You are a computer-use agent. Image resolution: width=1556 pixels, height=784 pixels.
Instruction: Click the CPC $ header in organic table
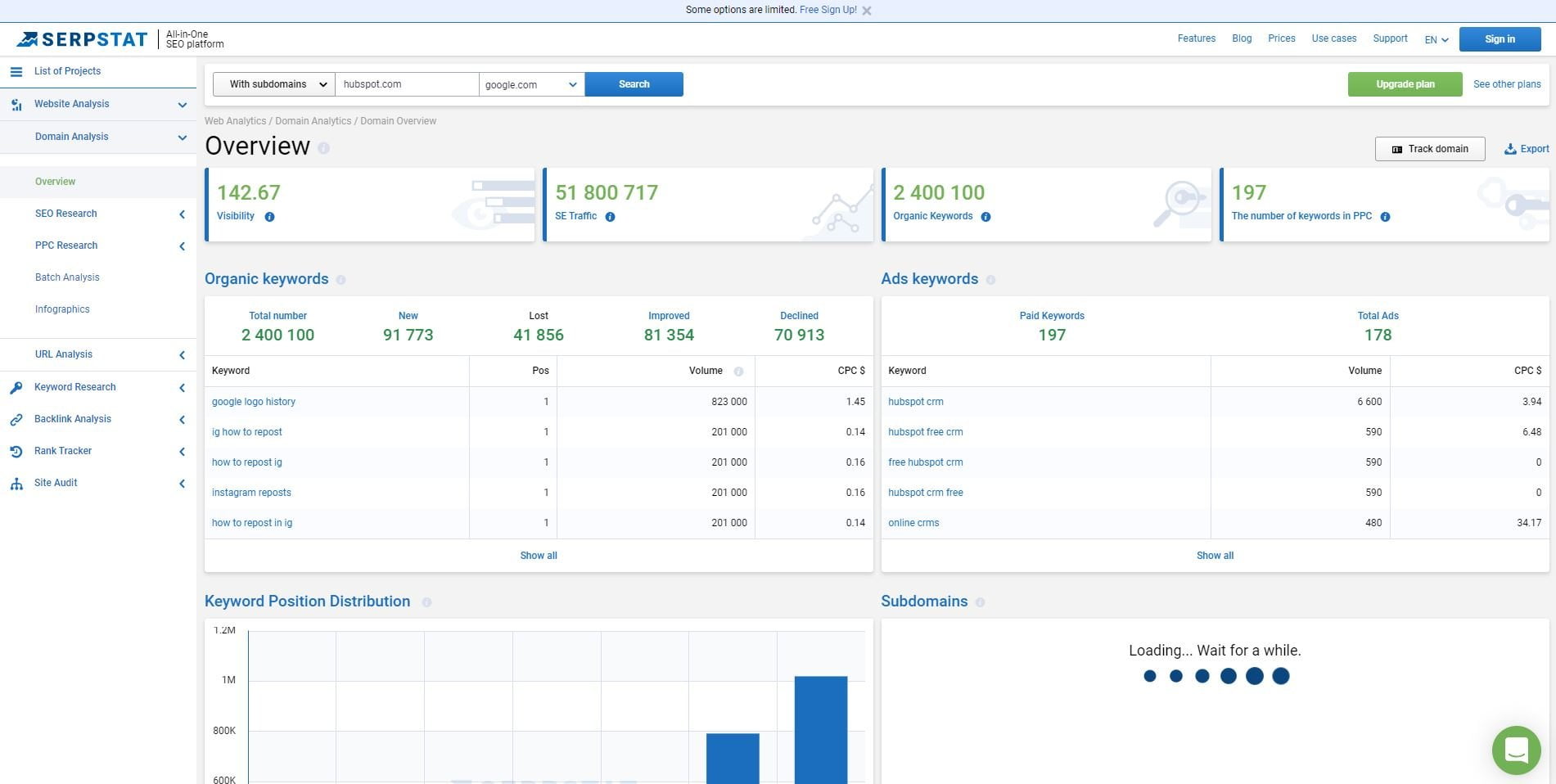(851, 372)
